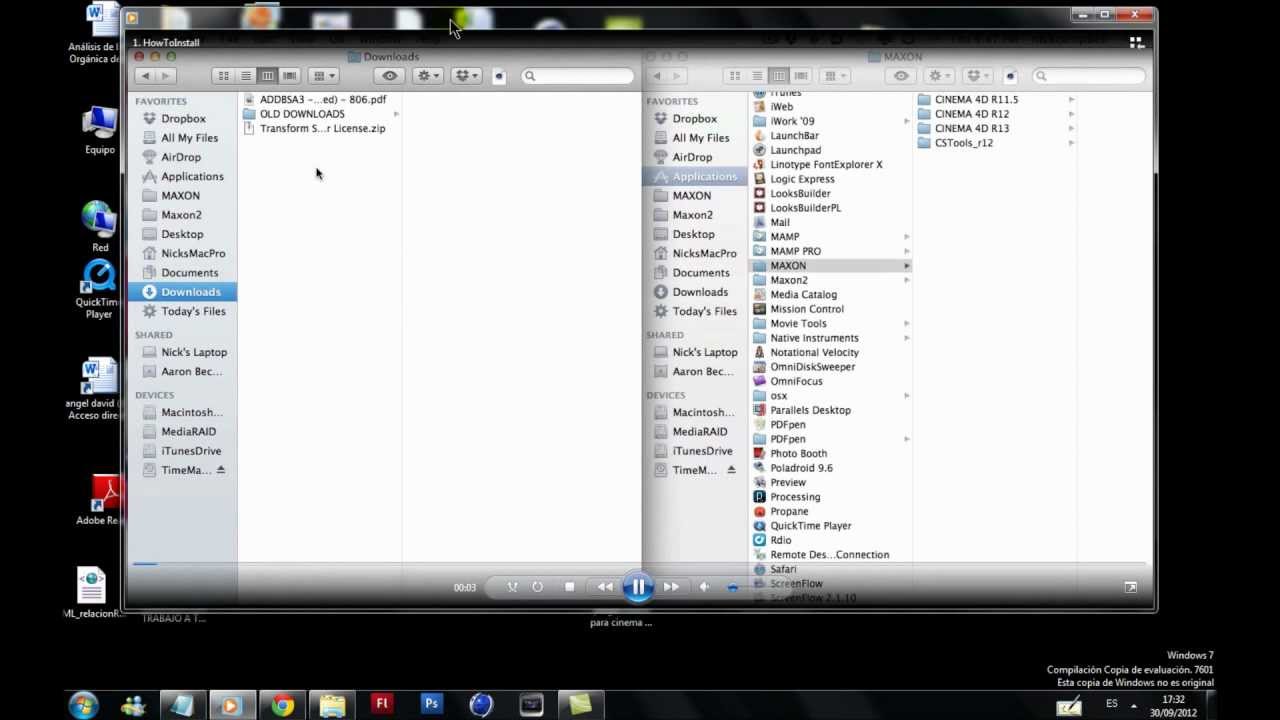The image size is (1280, 720).
Task: Click the search field in MAXON window
Action: [1089, 76]
